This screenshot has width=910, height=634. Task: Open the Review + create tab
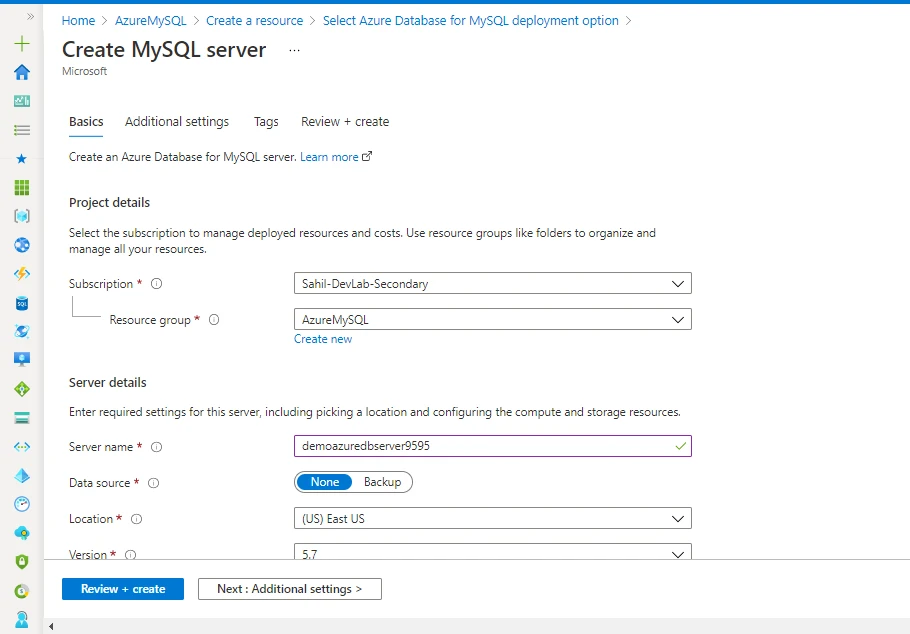[344, 121]
